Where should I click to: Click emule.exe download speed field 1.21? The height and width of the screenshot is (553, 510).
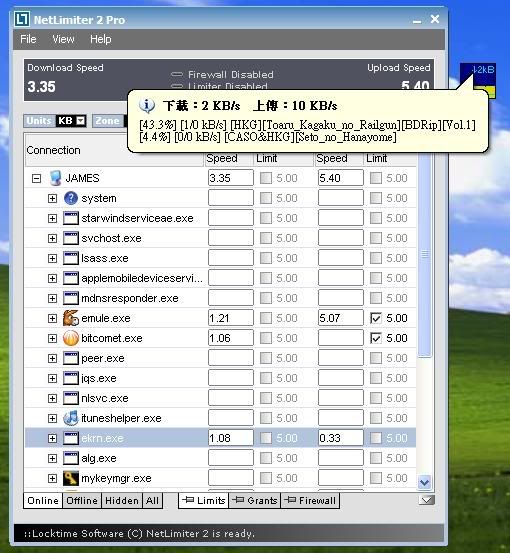coord(231,318)
